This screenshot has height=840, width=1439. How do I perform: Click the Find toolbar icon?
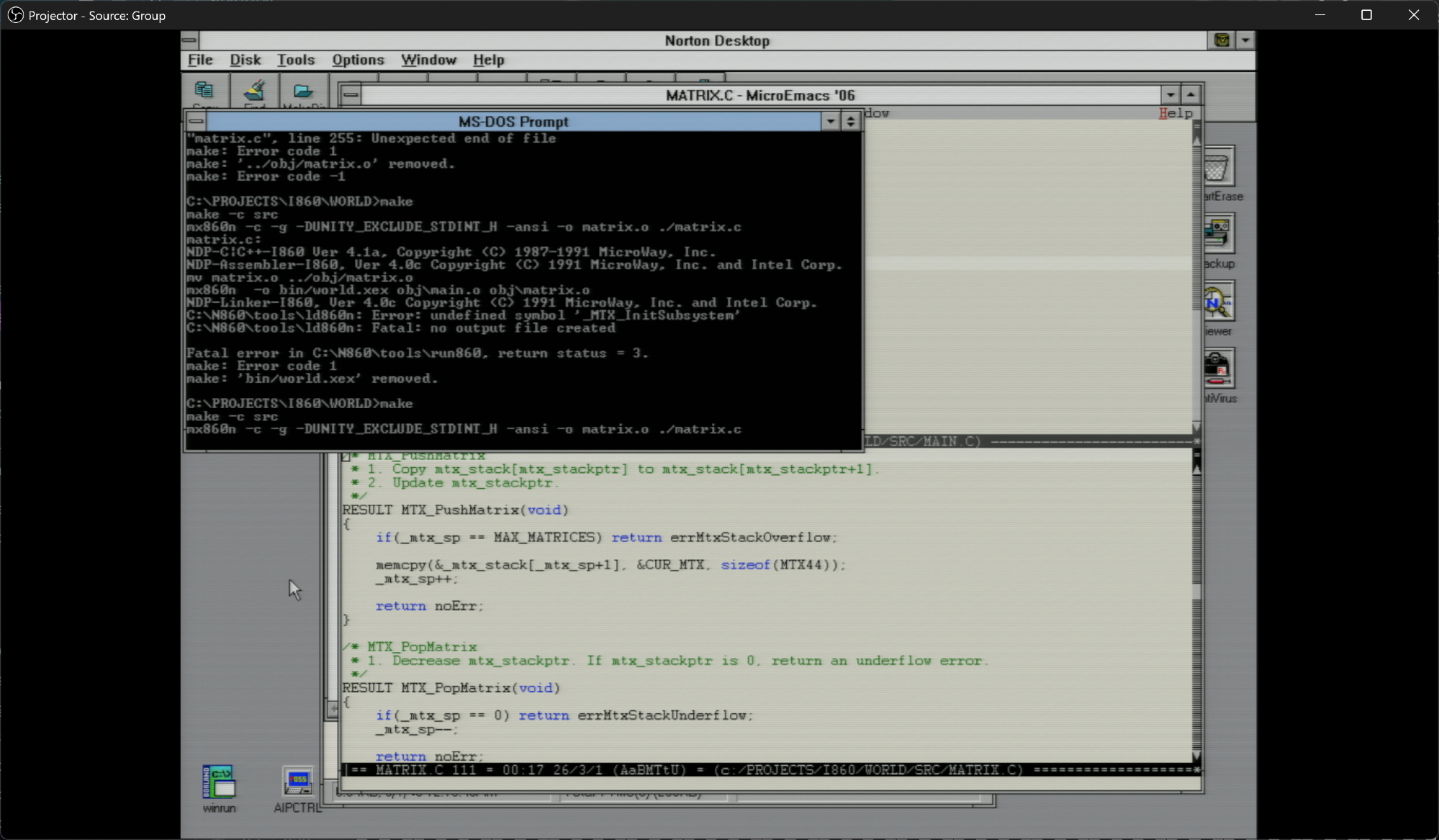[x=254, y=92]
